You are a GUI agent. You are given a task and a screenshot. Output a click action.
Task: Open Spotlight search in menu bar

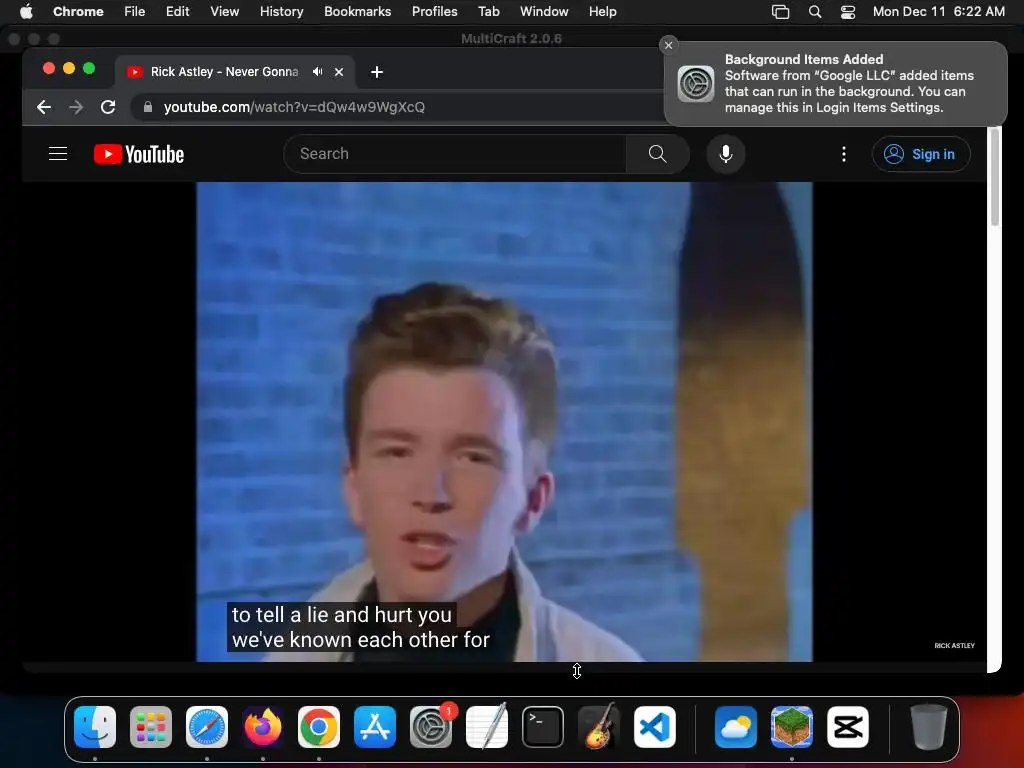point(815,11)
